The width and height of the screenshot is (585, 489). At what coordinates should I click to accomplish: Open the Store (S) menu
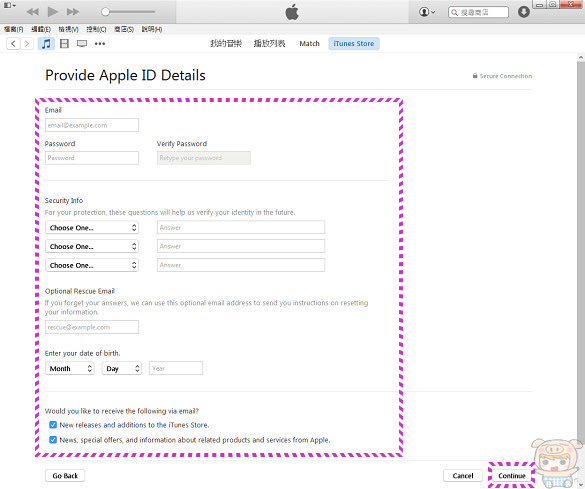(x=124, y=29)
